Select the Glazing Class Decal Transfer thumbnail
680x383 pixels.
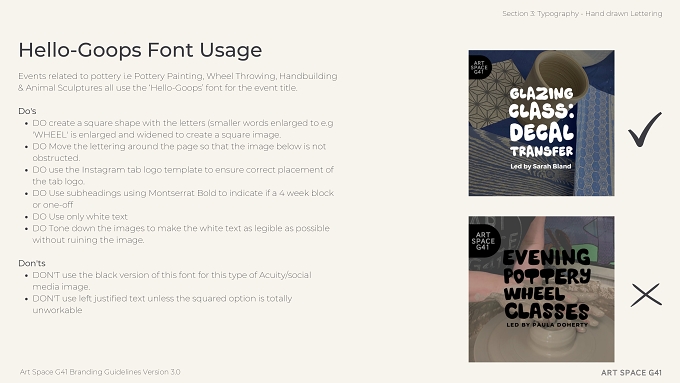541,123
